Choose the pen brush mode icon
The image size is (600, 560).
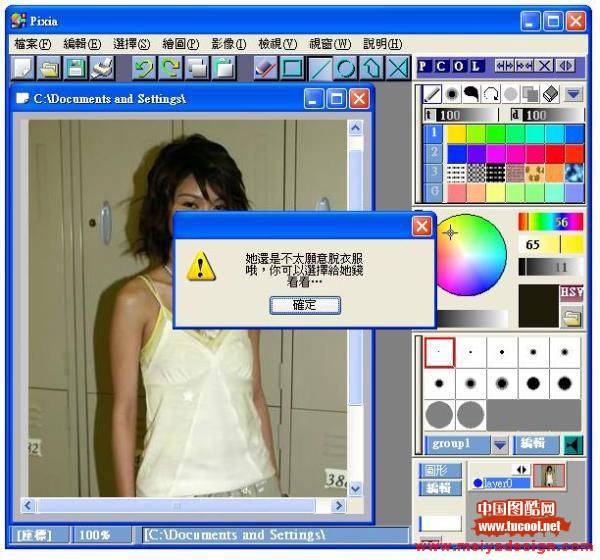point(432,93)
